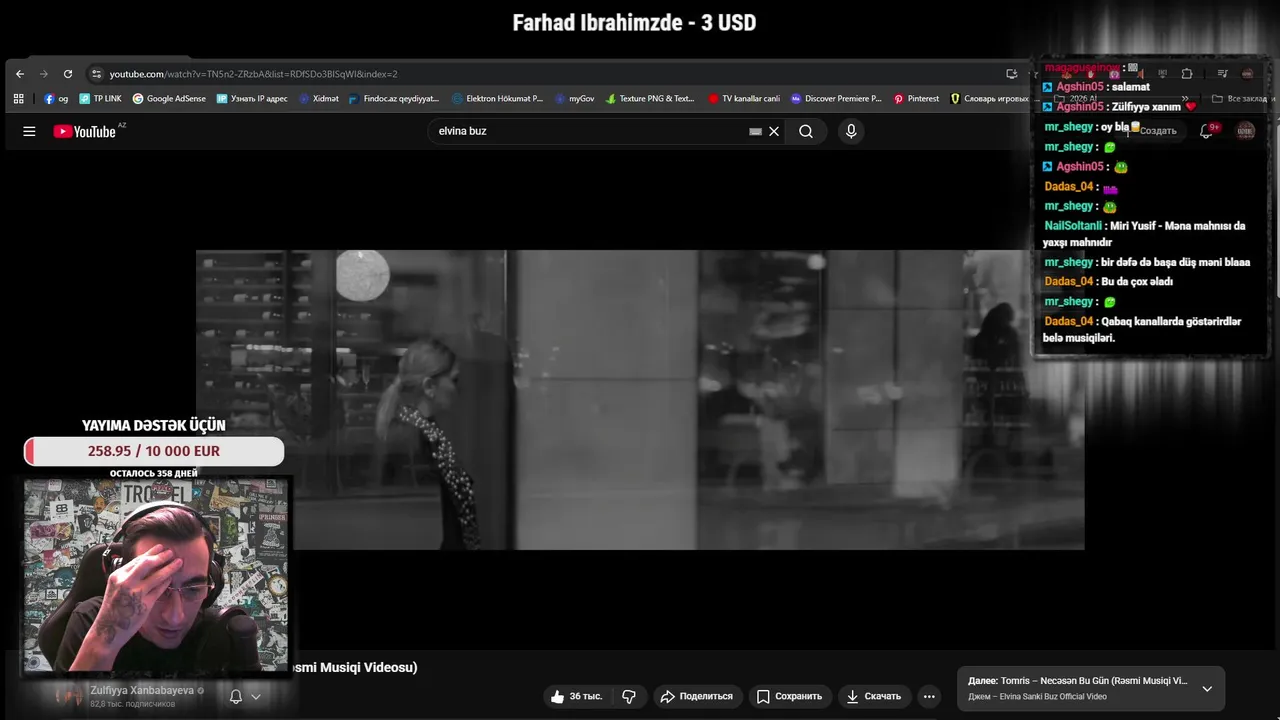Open the Все закладки all bookmarks folder
The image size is (1280, 720).
1239,99
